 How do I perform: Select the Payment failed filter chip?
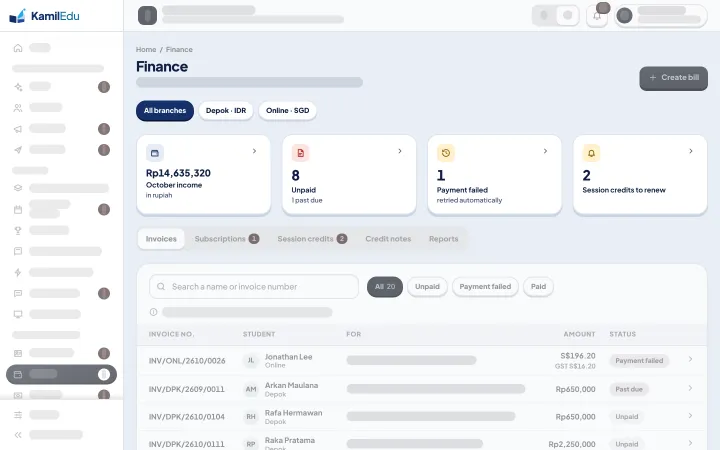[485, 287]
